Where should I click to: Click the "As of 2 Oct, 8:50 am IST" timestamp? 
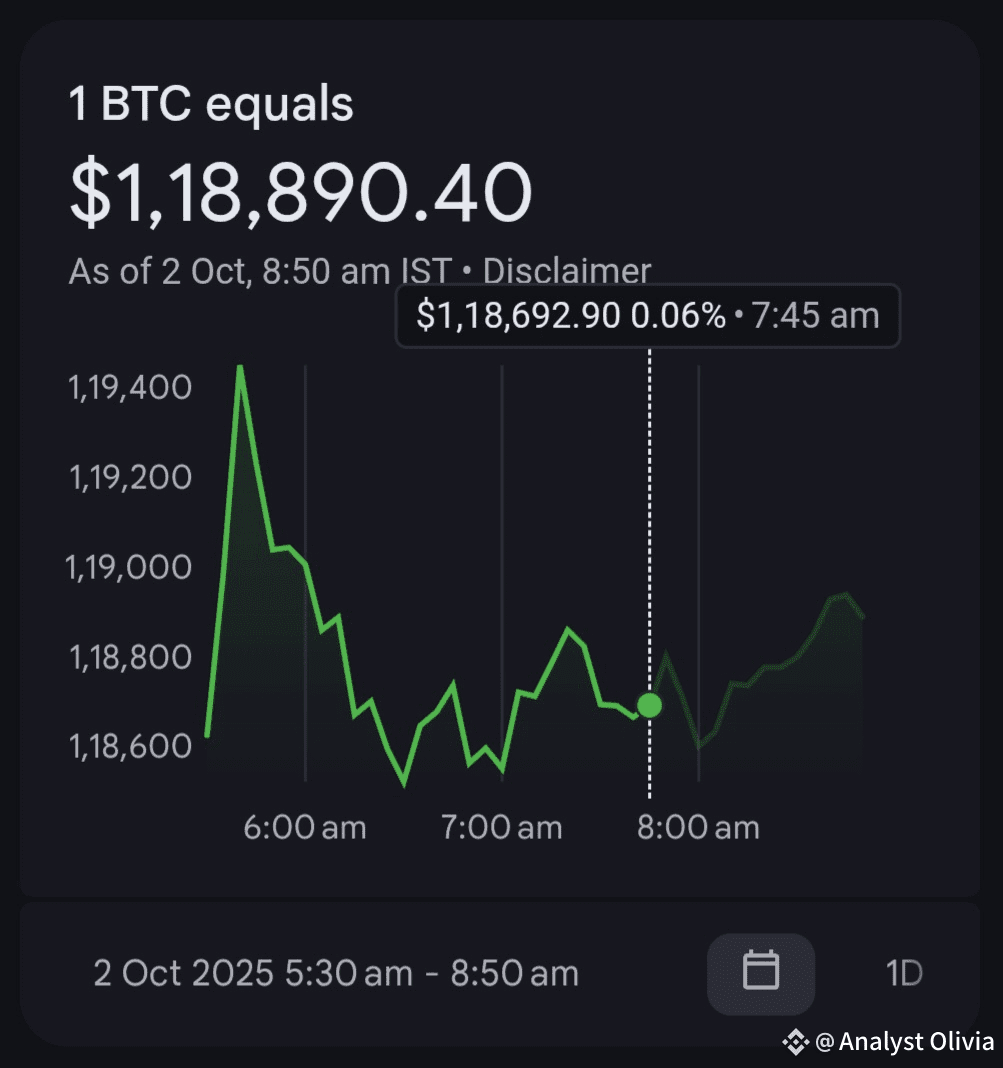(260, 271)
